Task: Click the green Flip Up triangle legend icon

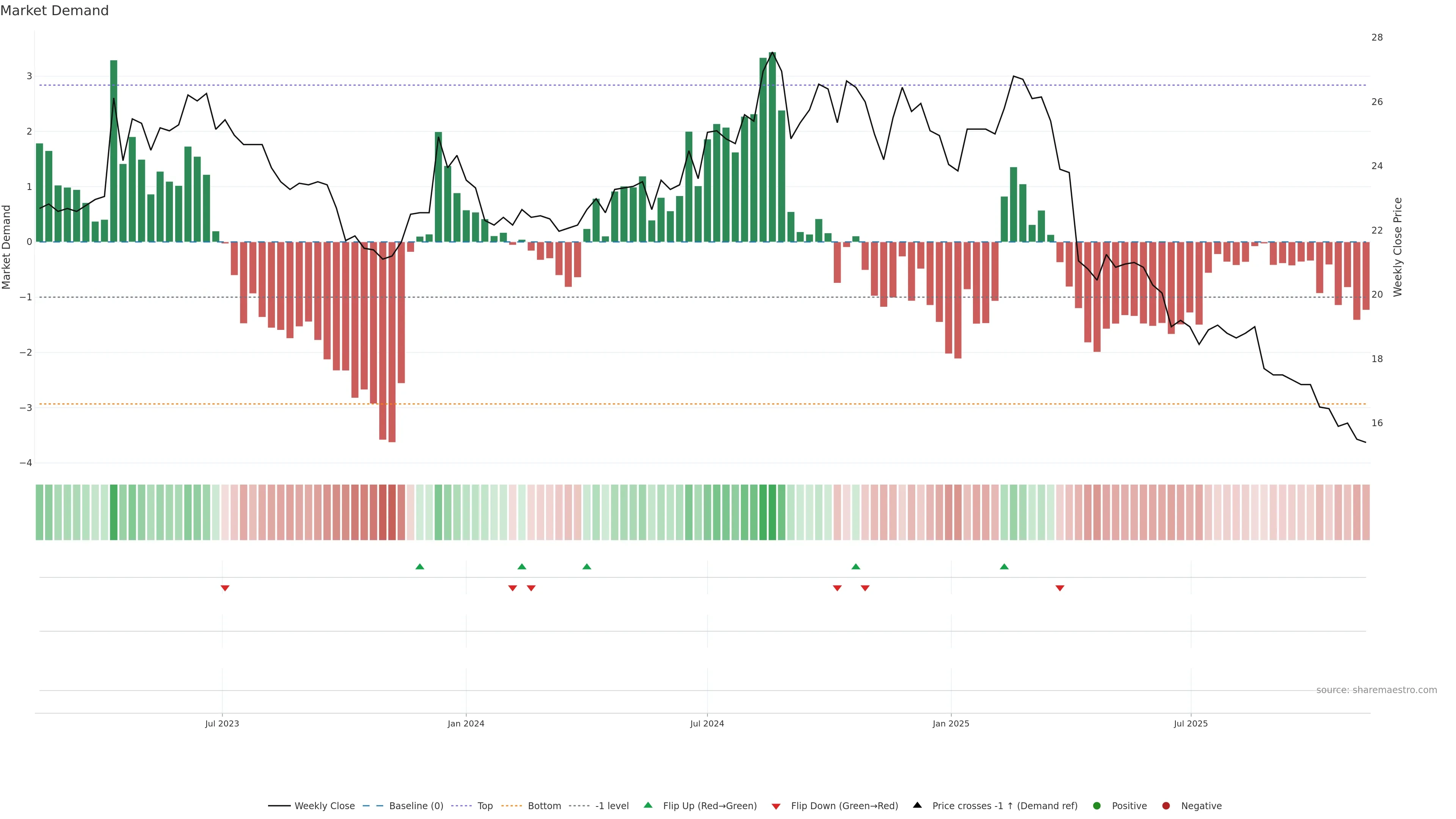Action: [648, 805]
